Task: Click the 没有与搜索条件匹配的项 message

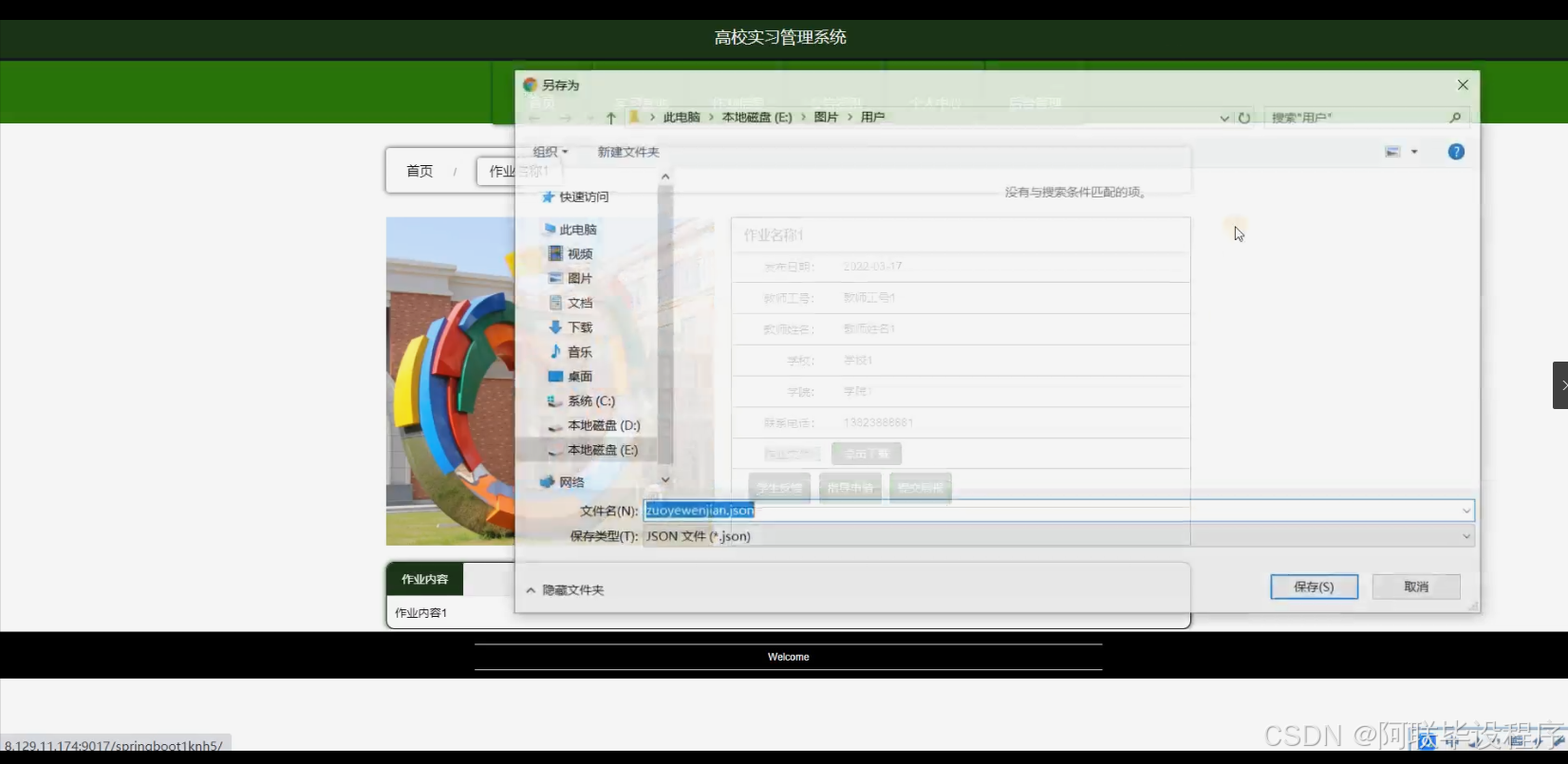Action: (1076, 192)
